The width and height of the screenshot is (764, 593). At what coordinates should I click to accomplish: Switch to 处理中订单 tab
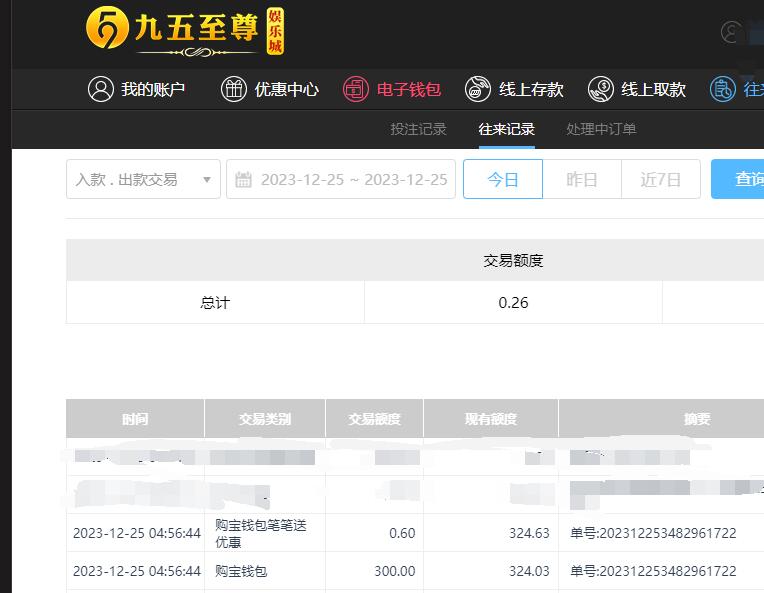coord(601,129)
